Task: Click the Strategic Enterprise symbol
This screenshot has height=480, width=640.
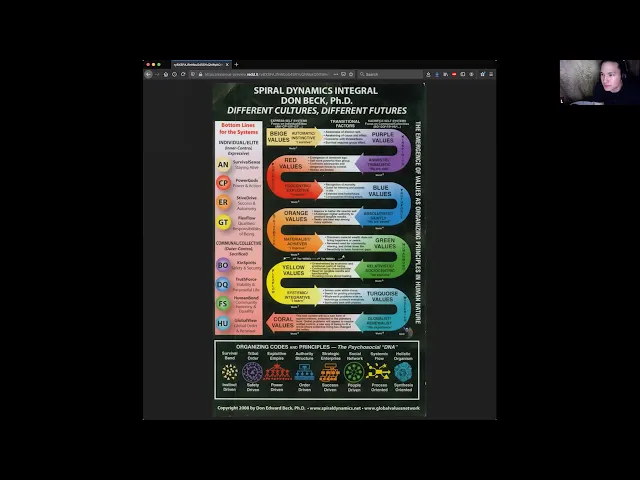Action: click(330, 372)
